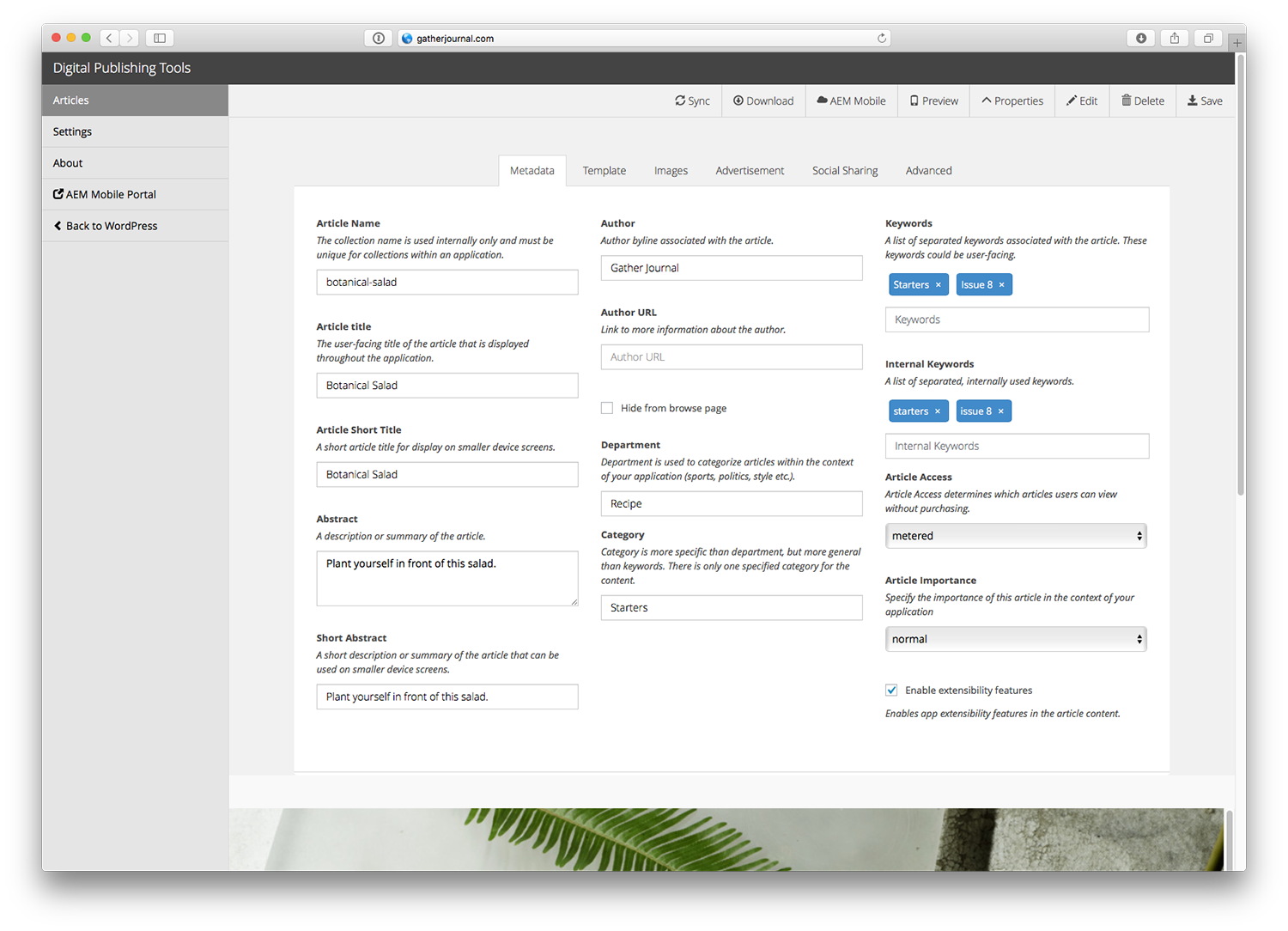Click the Author URL field
This screenshot has height=931, width=1288.
click(732, 357)
